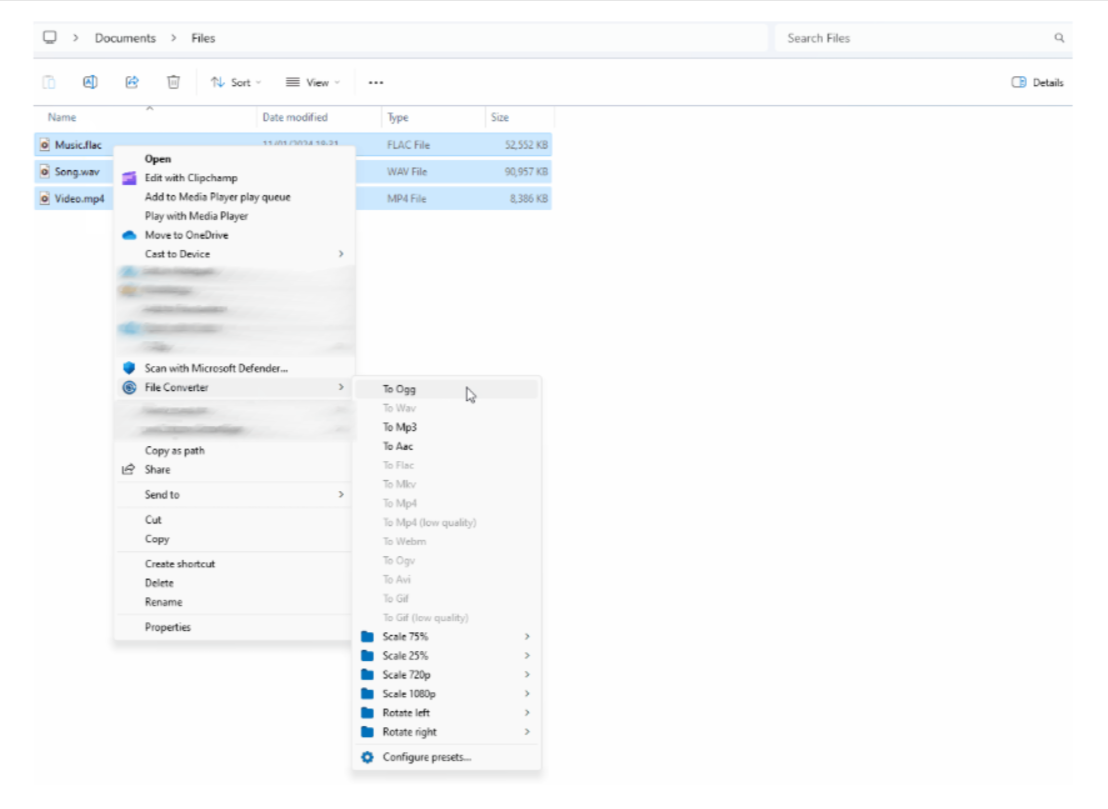1108x809 pixels.
Task: Click Files in breadcrumb path
Action: 203,38
